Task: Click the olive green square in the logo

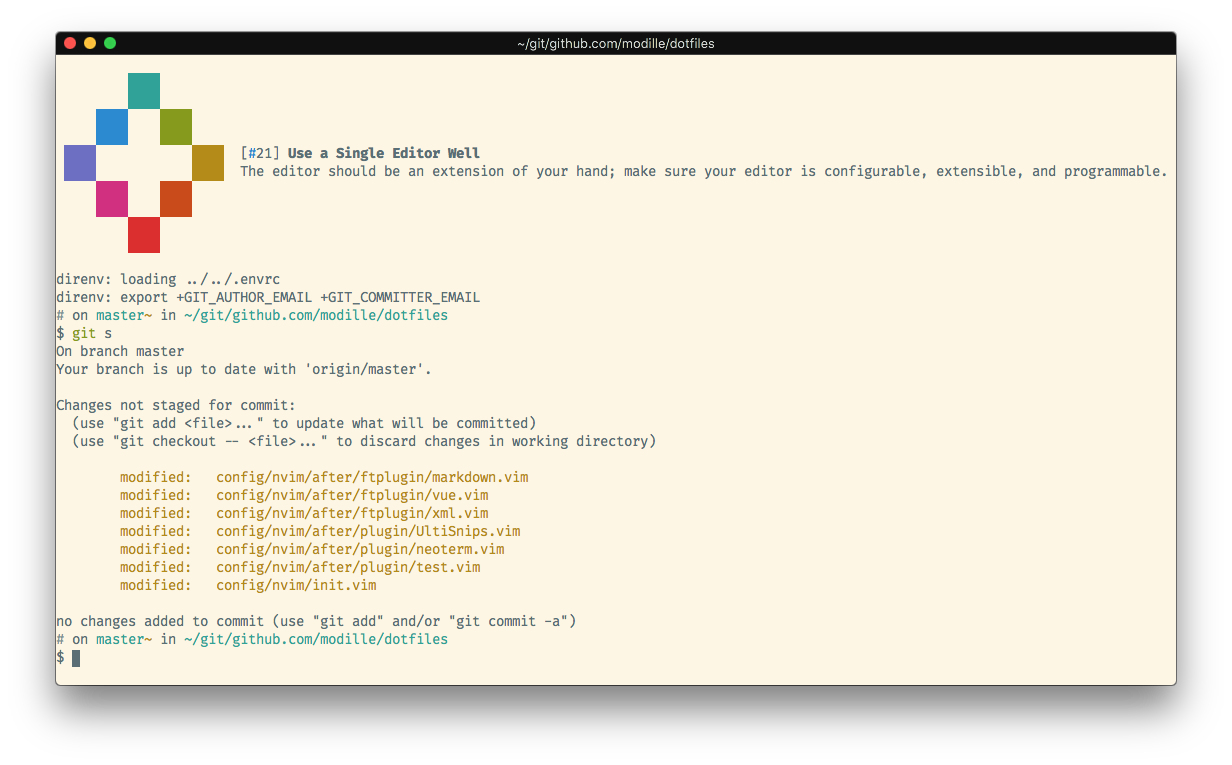Action: (176, 127)
